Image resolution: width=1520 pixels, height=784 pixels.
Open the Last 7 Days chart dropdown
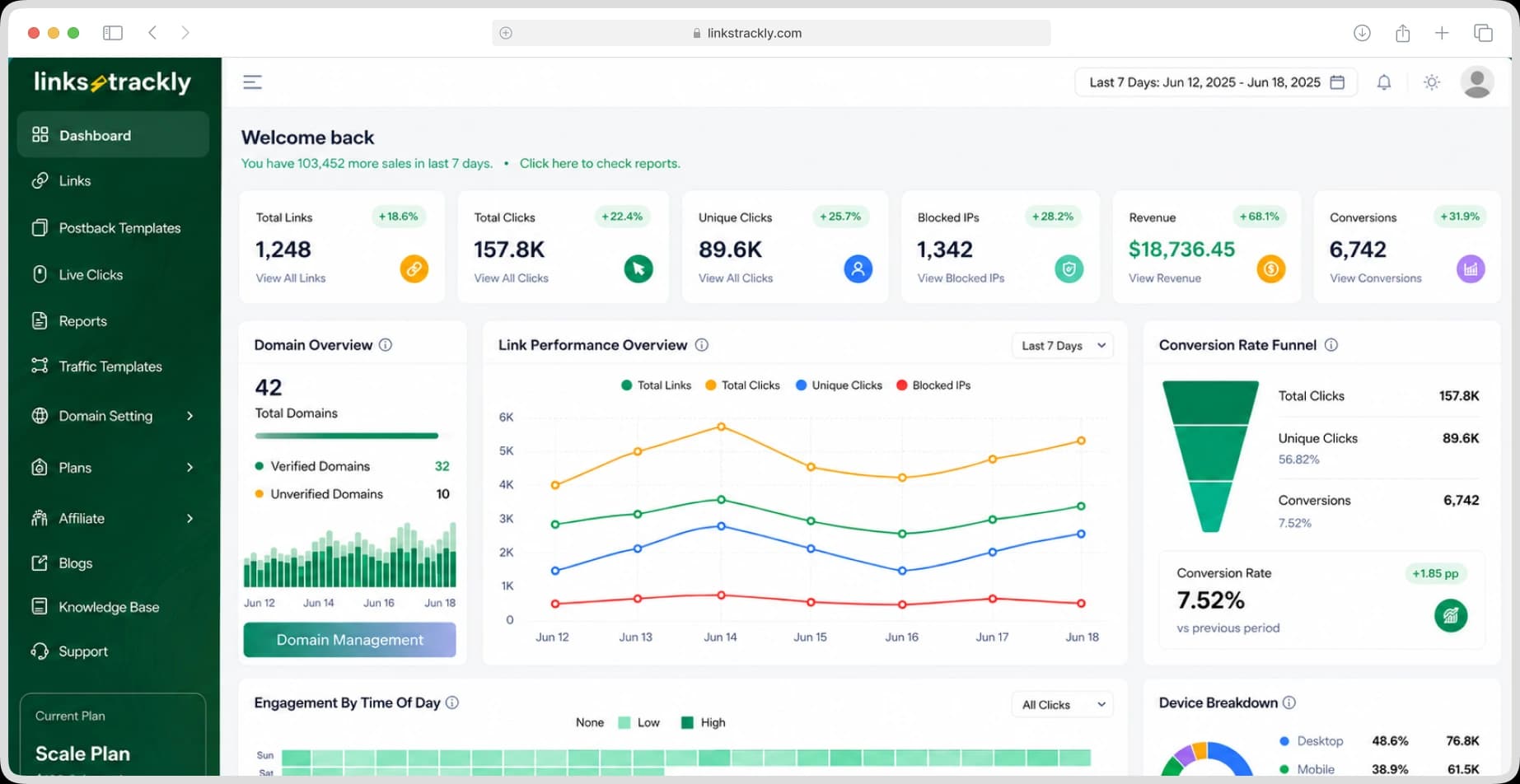[1063, 346]
